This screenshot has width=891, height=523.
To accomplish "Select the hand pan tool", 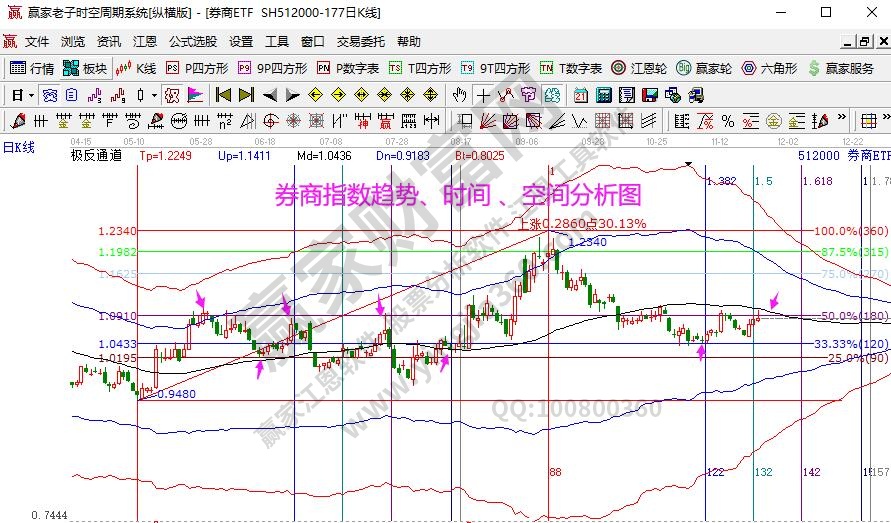I will tap(459, 95).
